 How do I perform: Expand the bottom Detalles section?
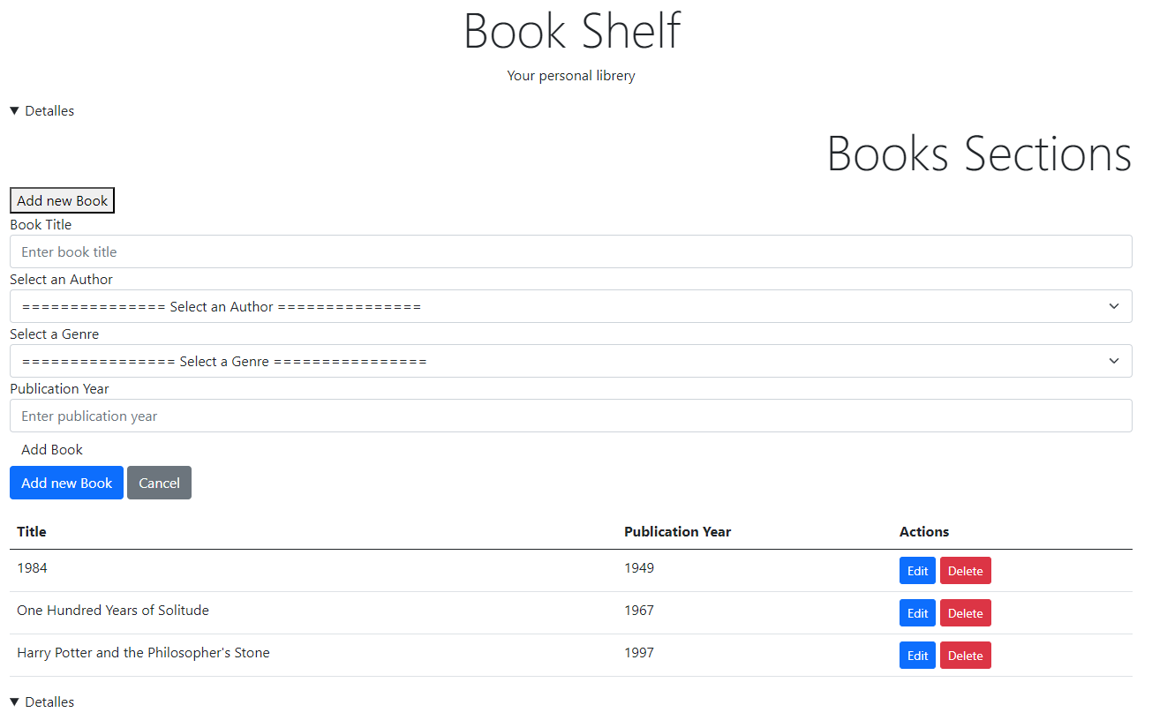point(41,701)
